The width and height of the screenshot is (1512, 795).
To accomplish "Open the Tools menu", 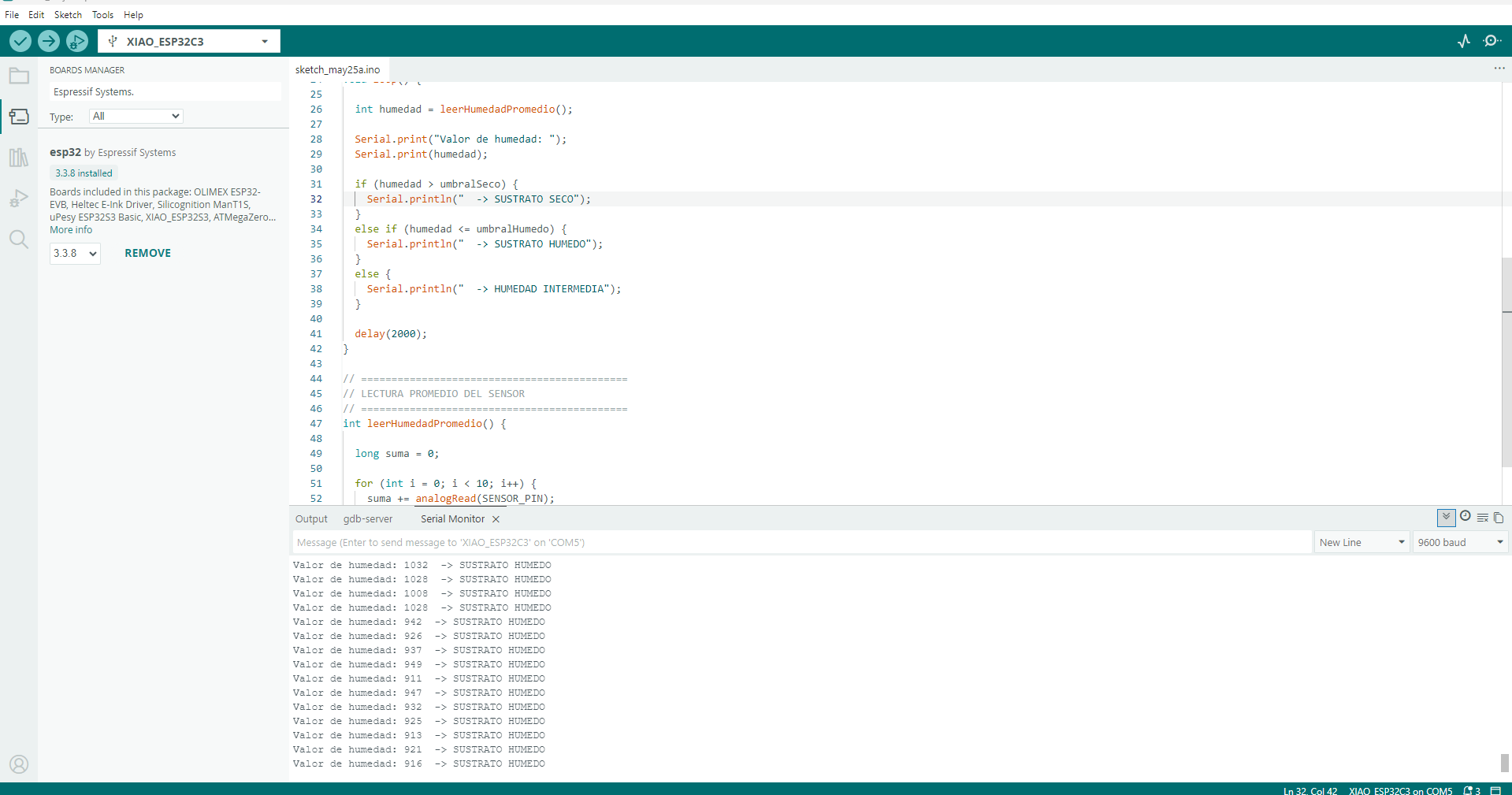I will [x=102, y=15].
